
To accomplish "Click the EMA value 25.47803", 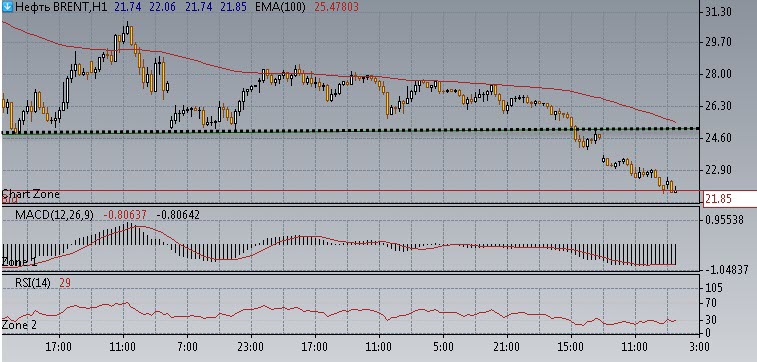I will pos(336,7).
